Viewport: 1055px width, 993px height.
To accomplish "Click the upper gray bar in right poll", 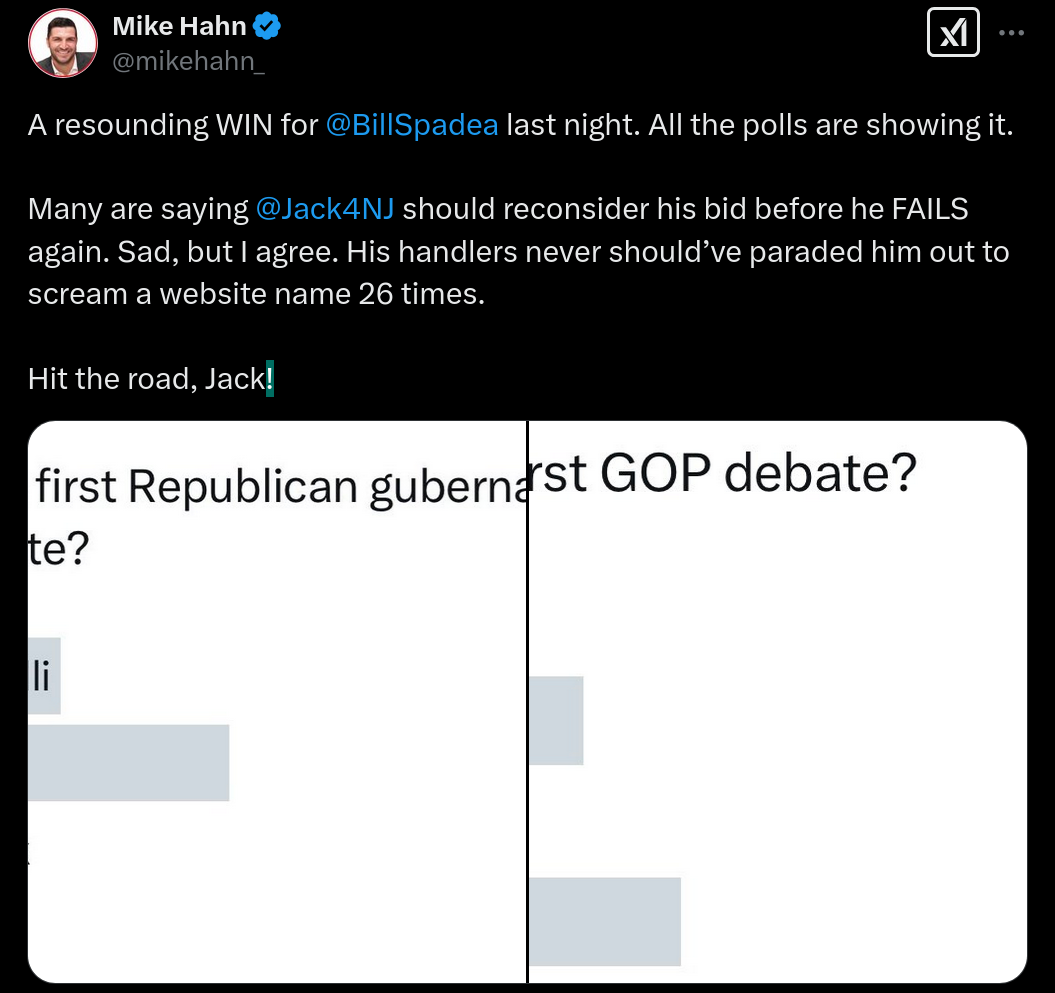I will pos(556,721).
